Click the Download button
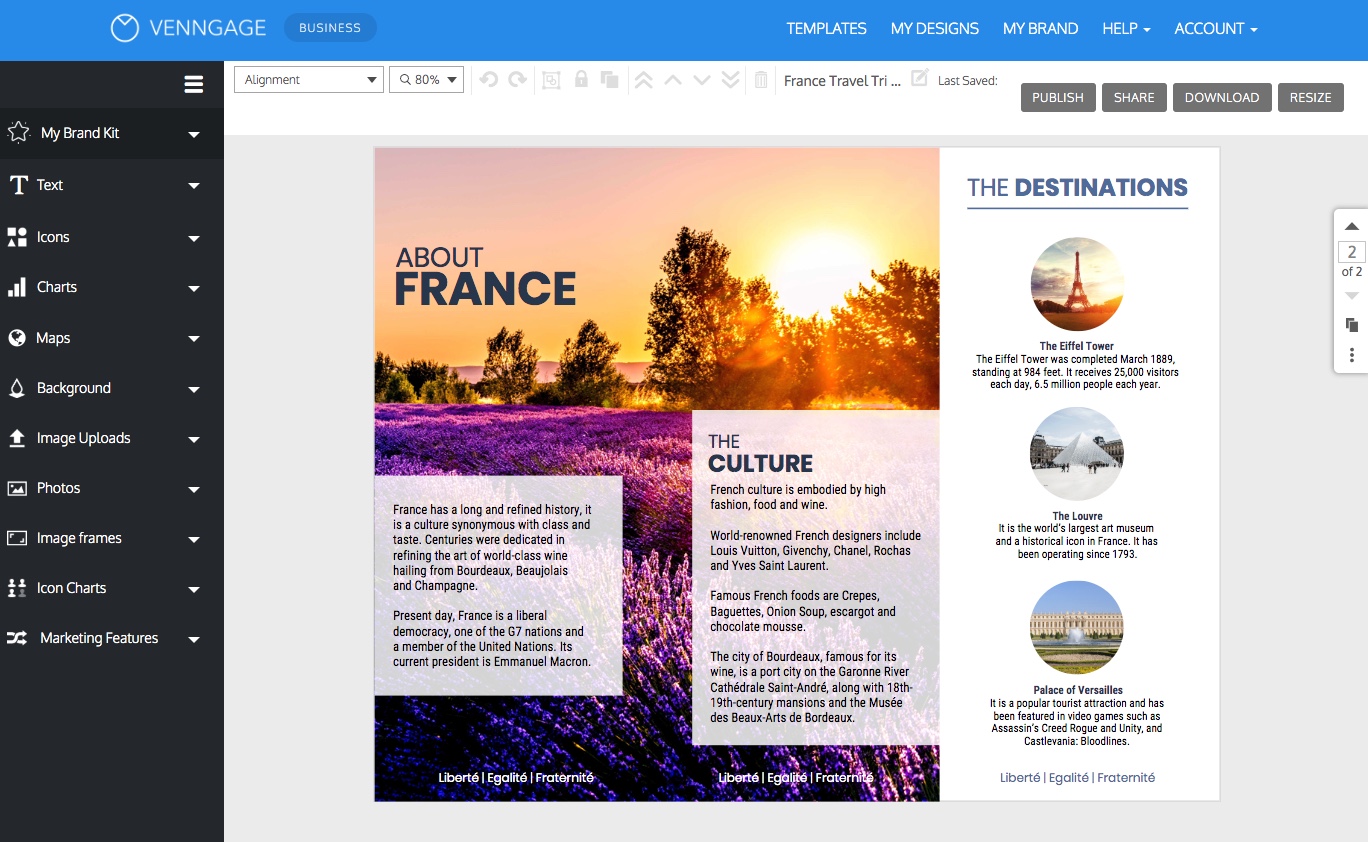This screenshot has height=842, width=1368. pos(1222,97)
